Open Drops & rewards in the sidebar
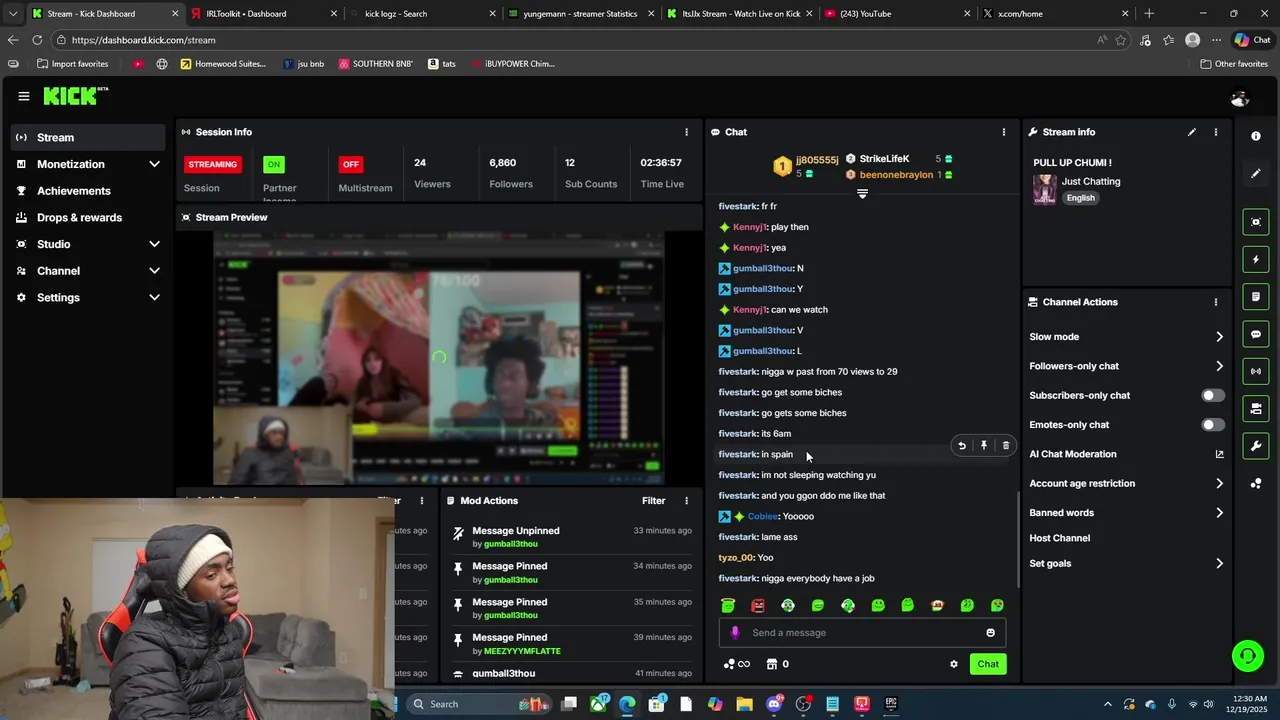Viewport: 1280px width, 720px height. coord(88,218)
